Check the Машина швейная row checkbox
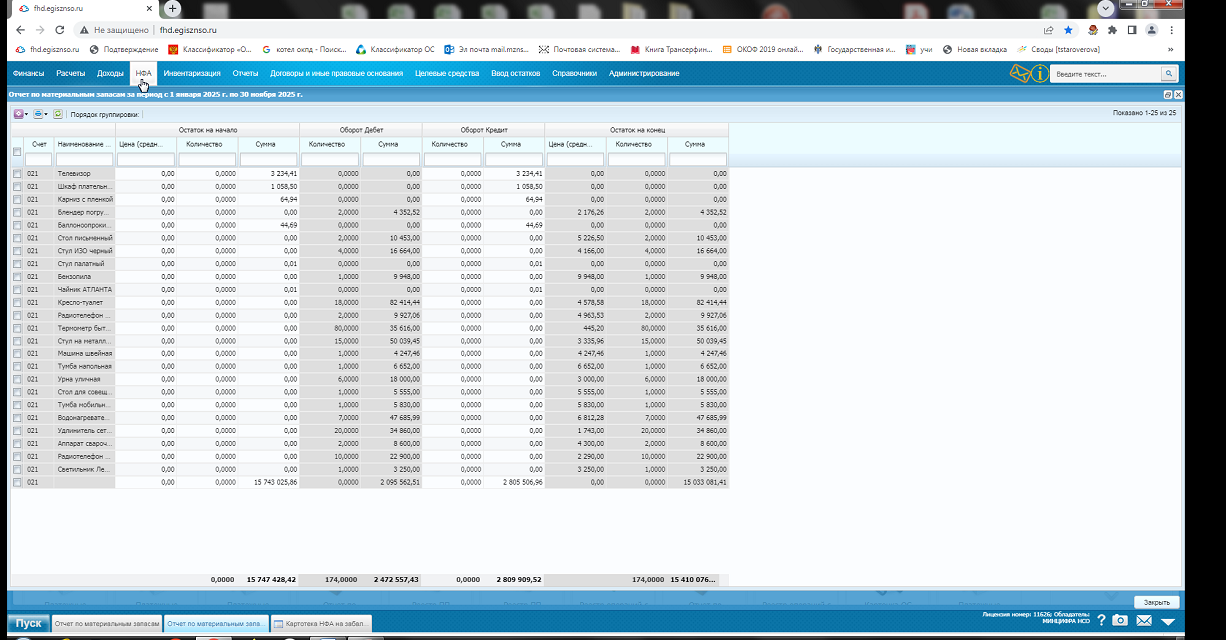The width and height of the screenshot is (1226, 640). (17, 354)
